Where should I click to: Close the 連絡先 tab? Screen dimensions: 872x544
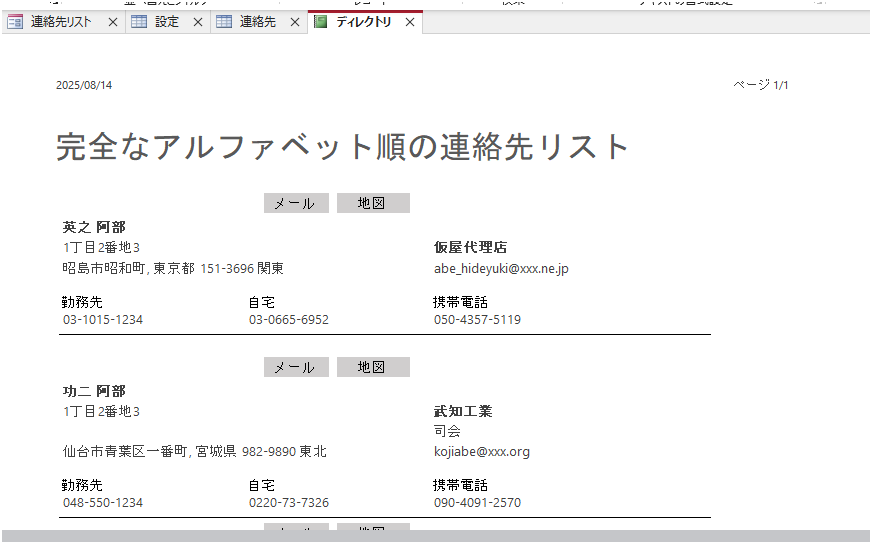pos(295,22)
